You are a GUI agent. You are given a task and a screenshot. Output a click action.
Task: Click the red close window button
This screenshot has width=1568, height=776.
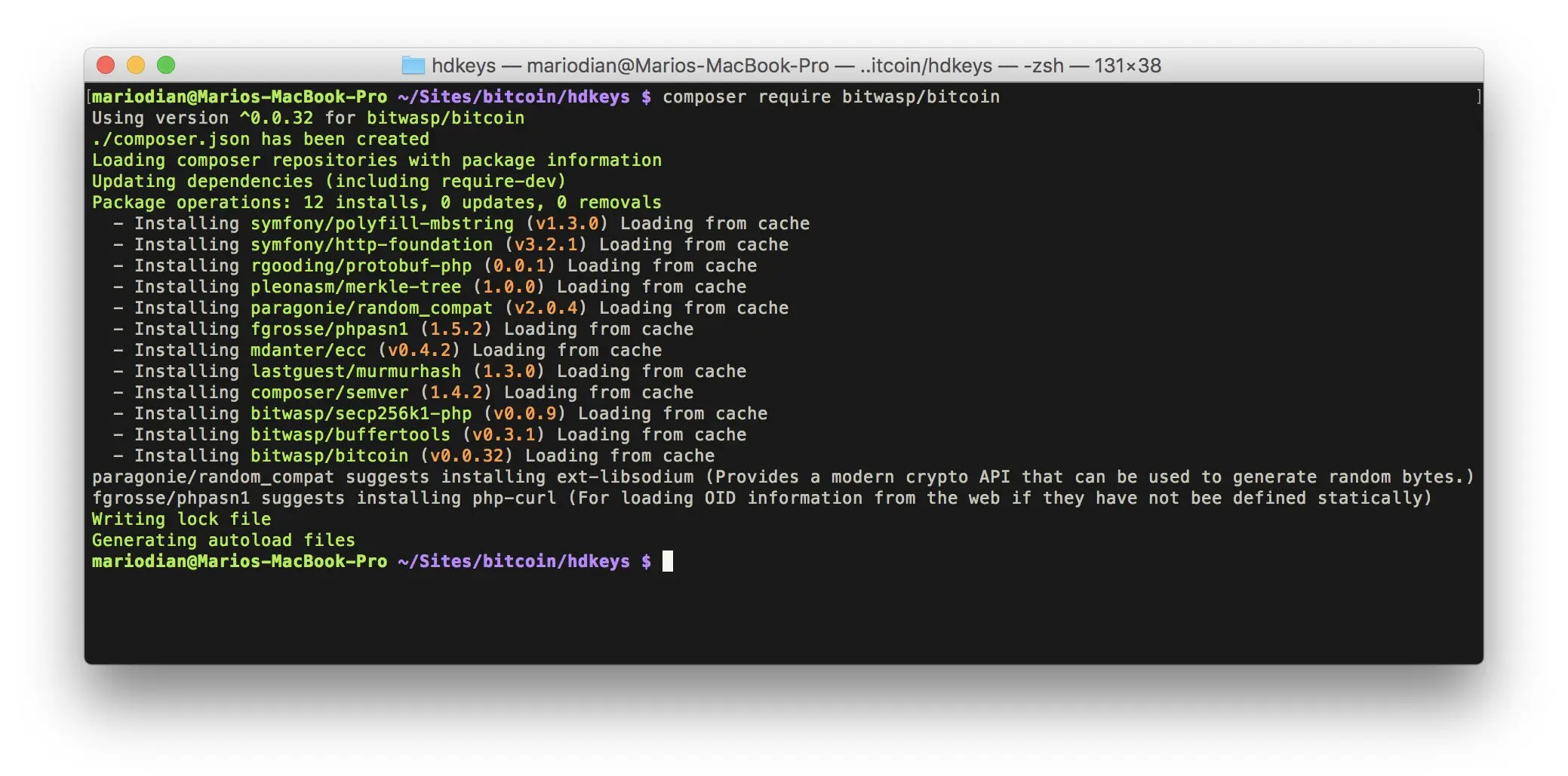(106, 66)
